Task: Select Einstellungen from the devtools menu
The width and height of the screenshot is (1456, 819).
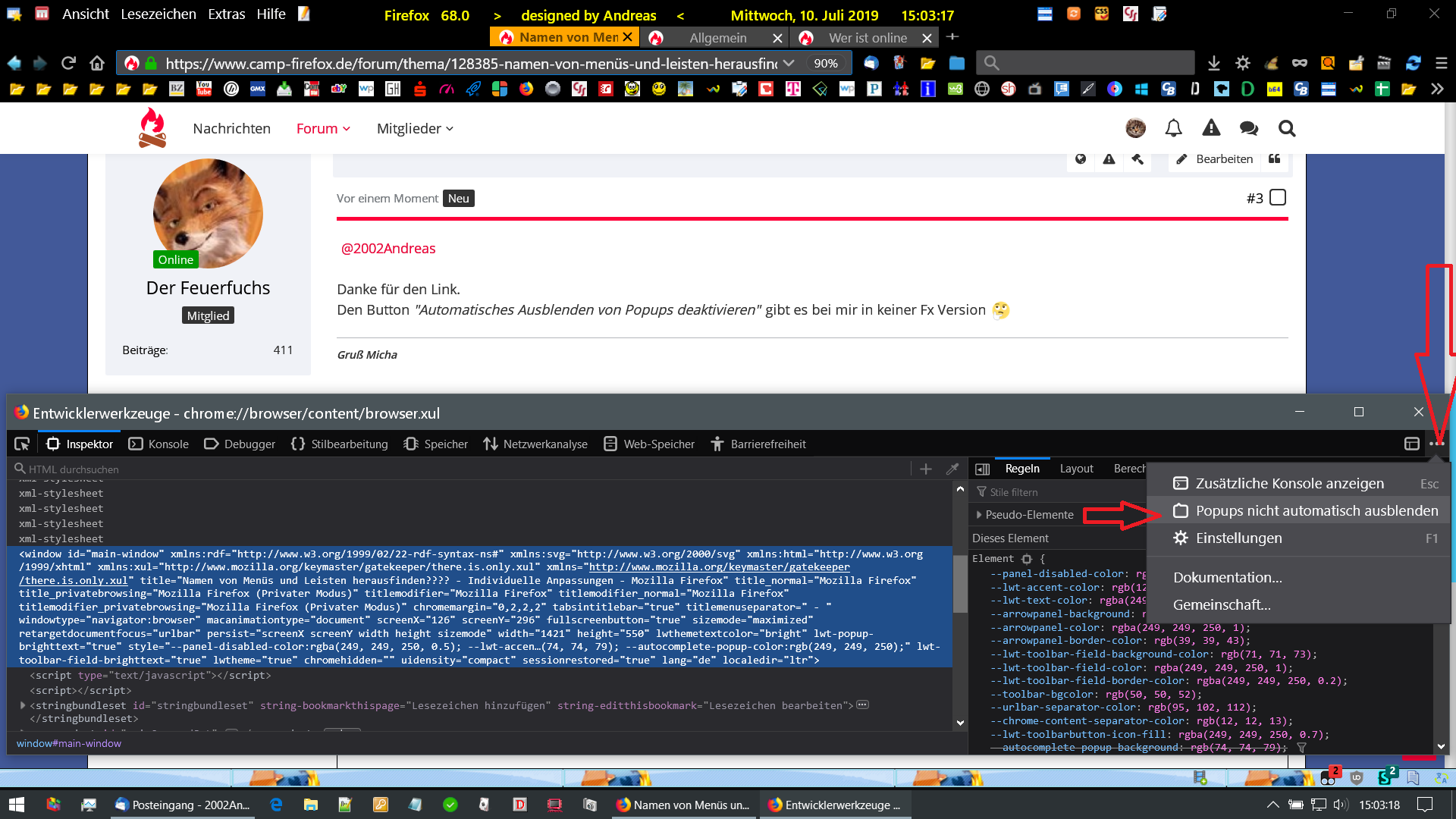Action: [1238, 538]
